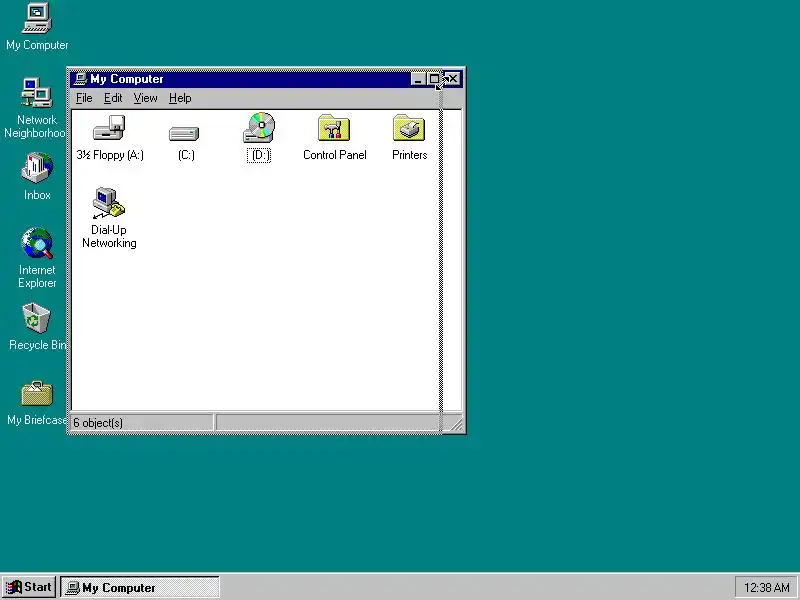Image resolution: width=800 pixels, height=600 pixels.
Task: Close the My Computer window
Action: point(452,79)
